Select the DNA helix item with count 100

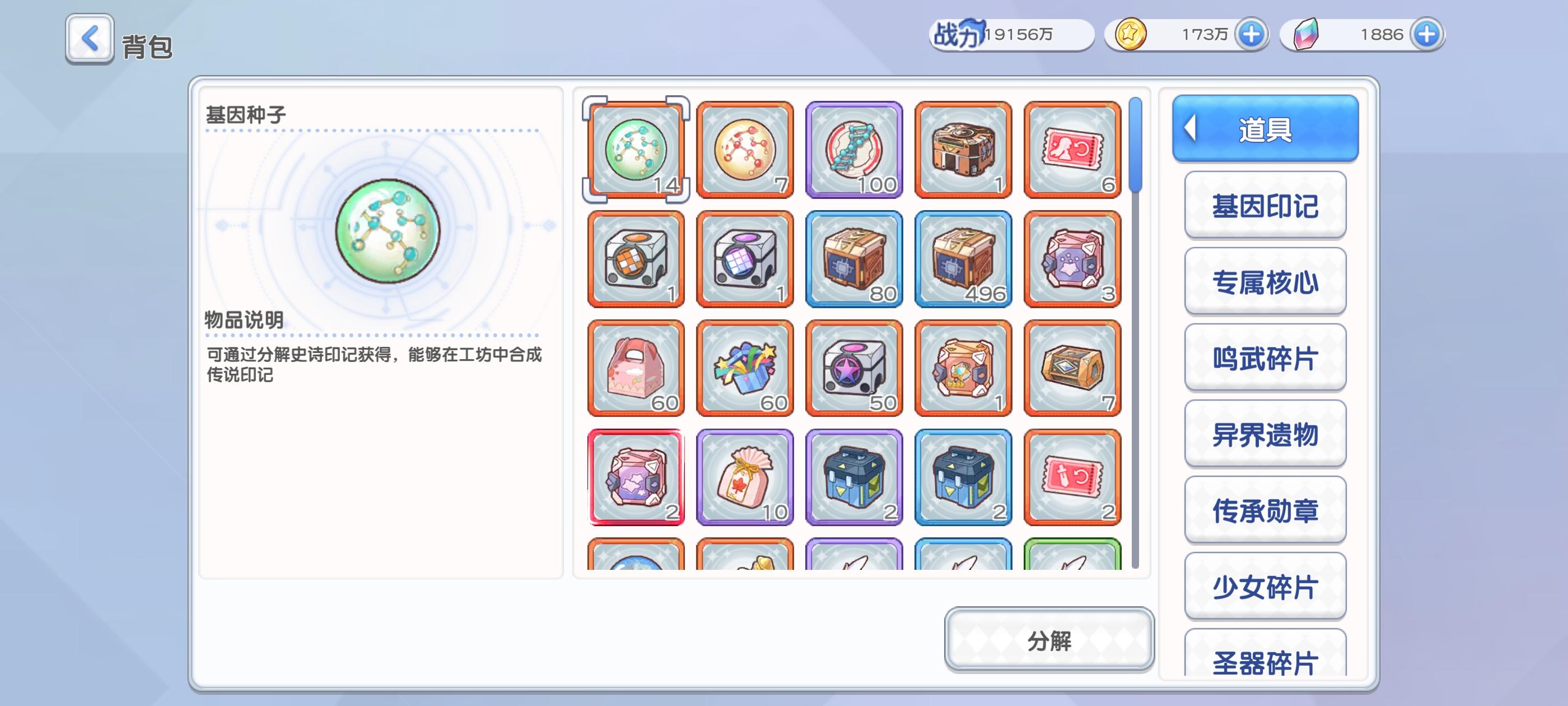click(853, 149)
